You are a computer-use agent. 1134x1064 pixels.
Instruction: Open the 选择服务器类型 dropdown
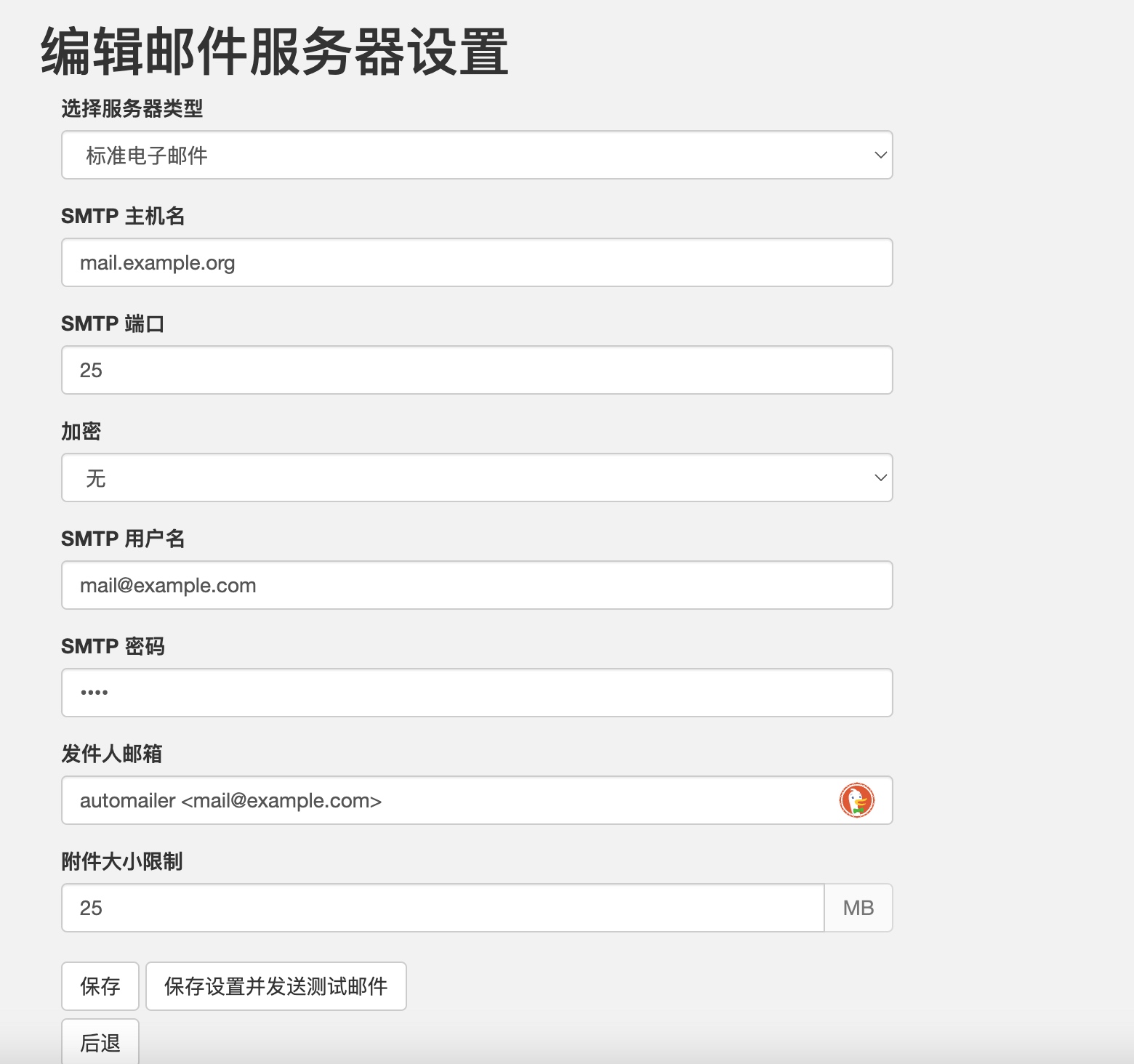point(476,155)
